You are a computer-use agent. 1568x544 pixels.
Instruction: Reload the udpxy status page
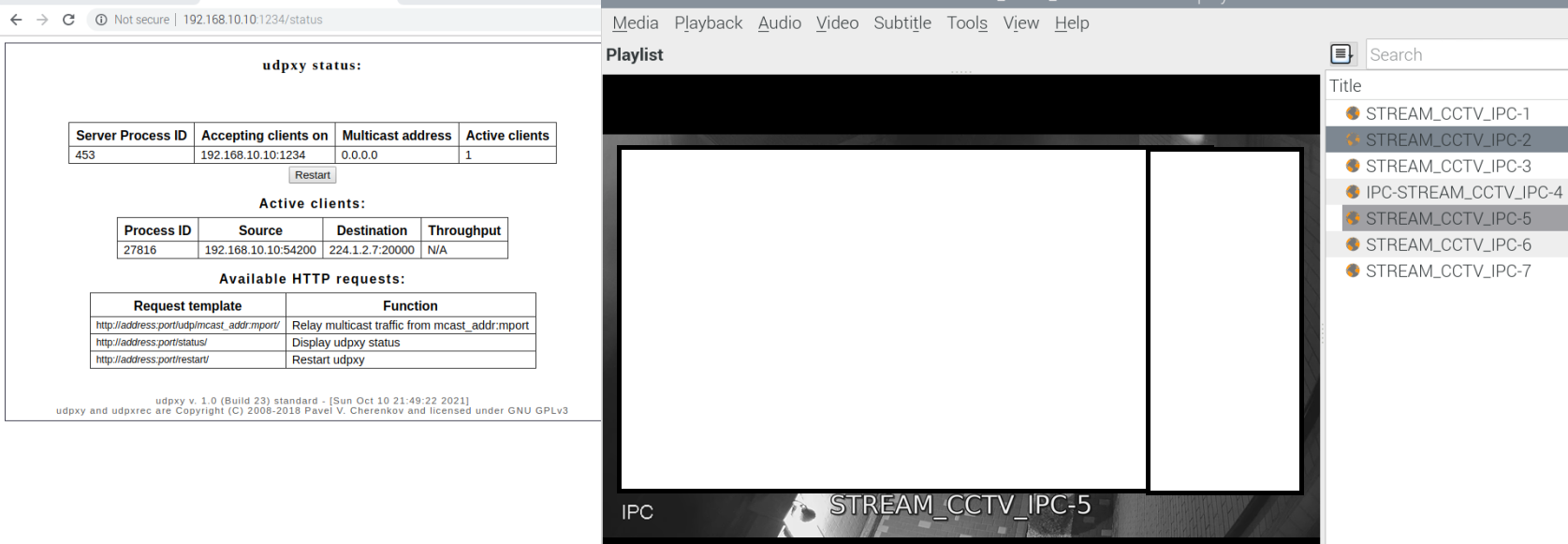pyautogui.click(x=68, y=20)
